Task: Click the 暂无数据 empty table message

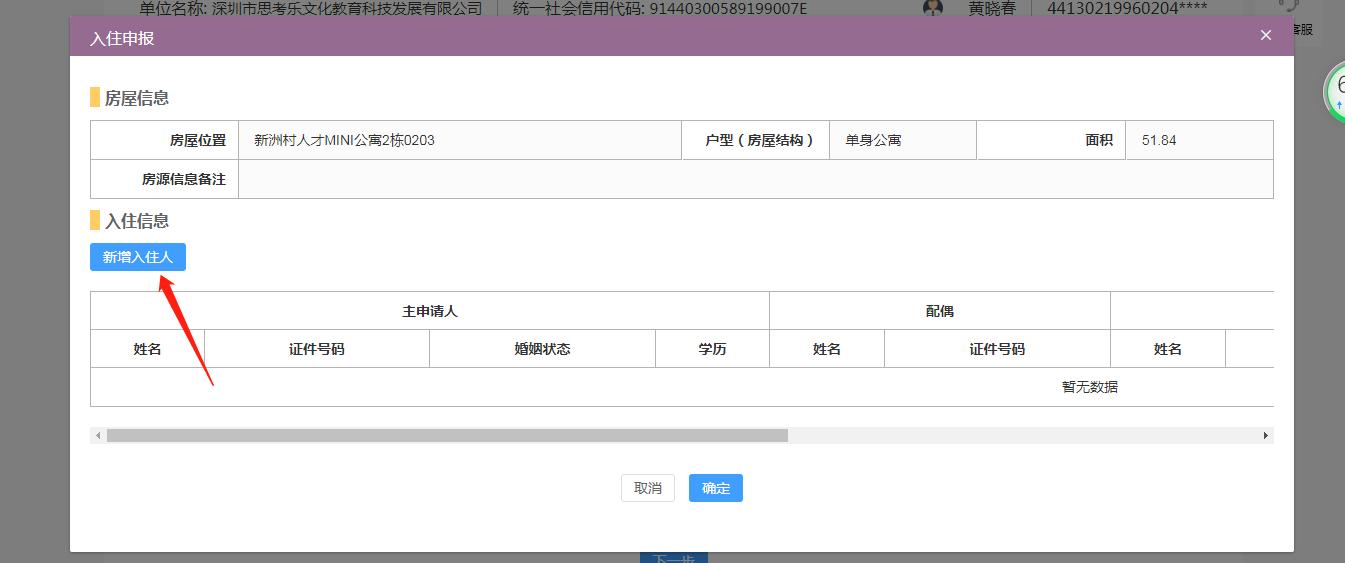Action: tap(1090, 387)
